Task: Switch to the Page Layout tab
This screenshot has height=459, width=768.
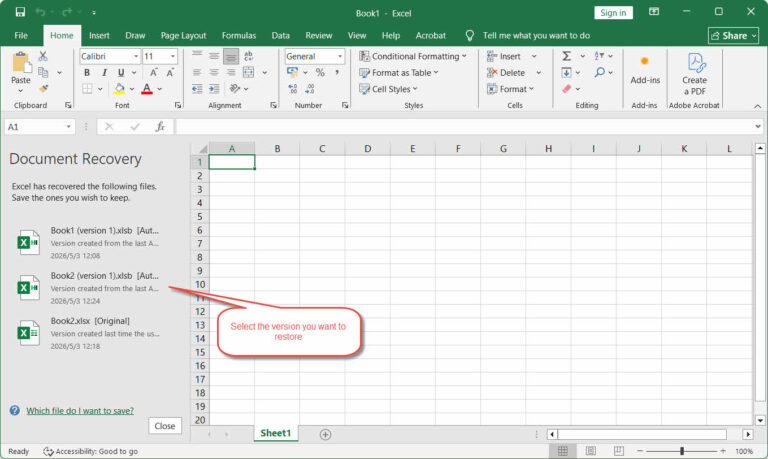Action: (x=183, y=35)
